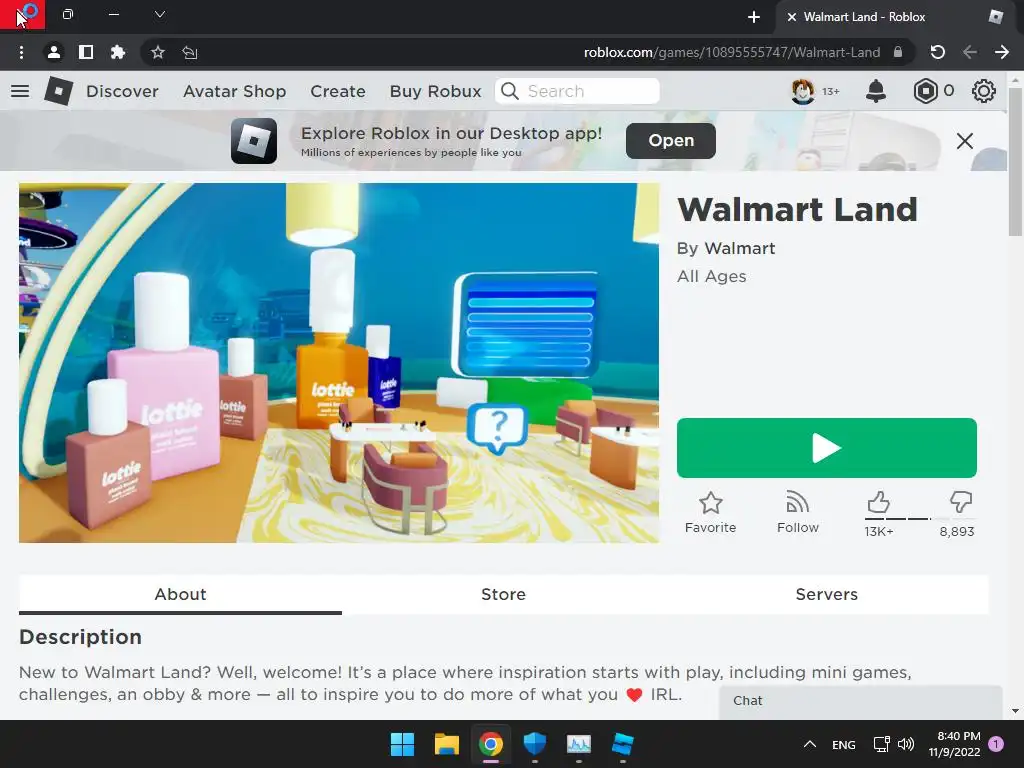Click the Description heading
1024x768 pixels.
tap(80, 637)
